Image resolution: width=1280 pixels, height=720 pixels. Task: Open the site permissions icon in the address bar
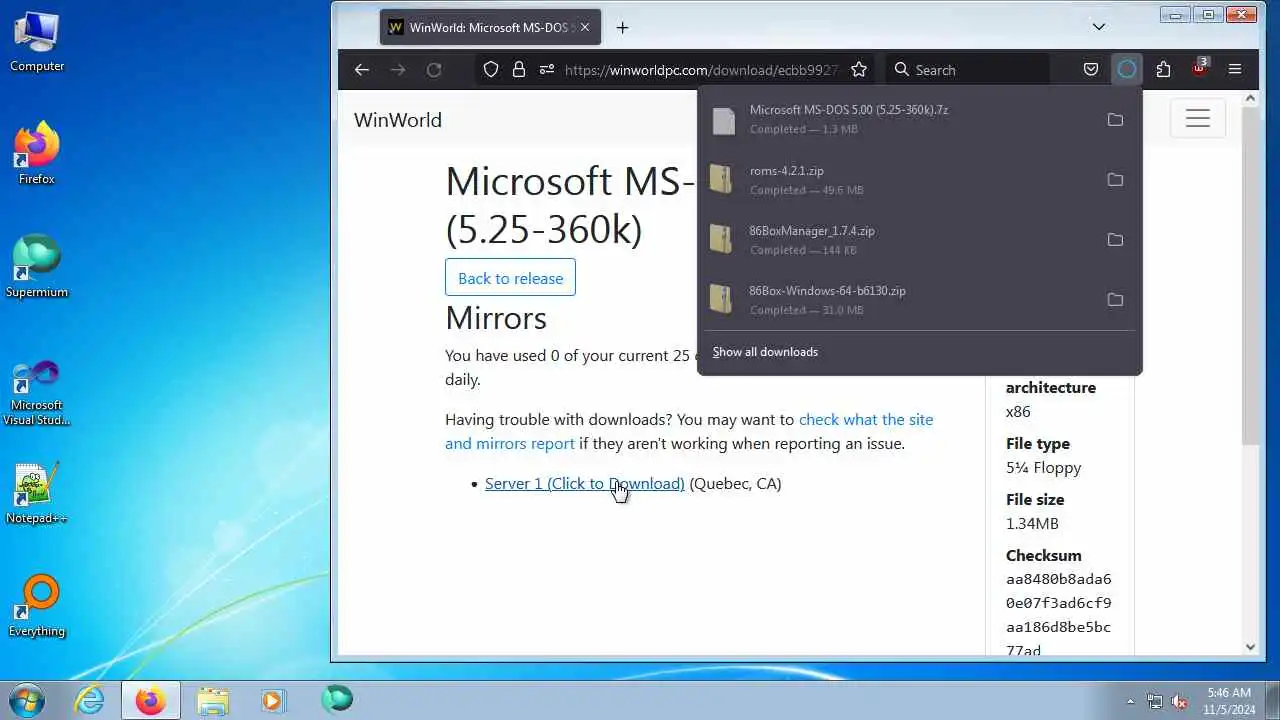546,70
